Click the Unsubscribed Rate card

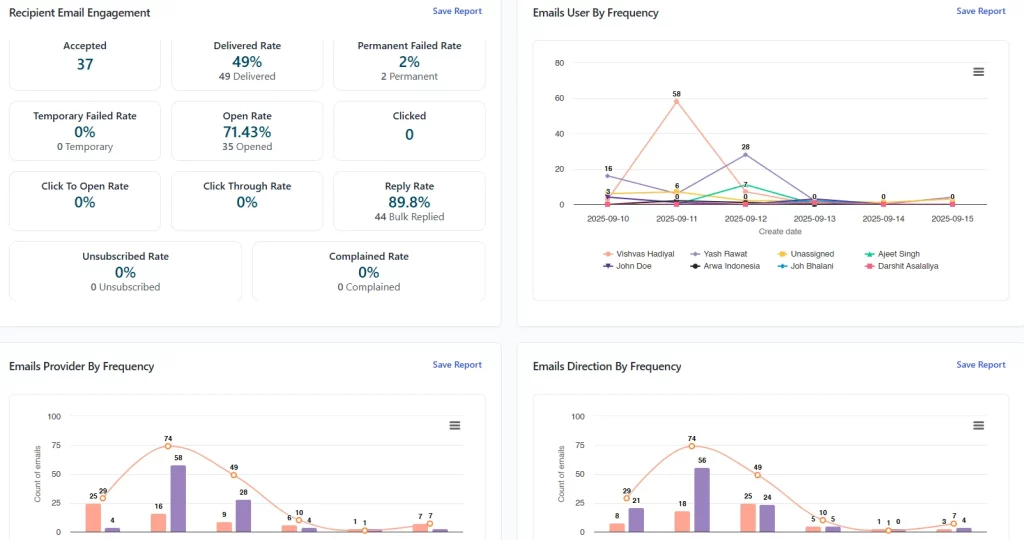pos(125,271)
